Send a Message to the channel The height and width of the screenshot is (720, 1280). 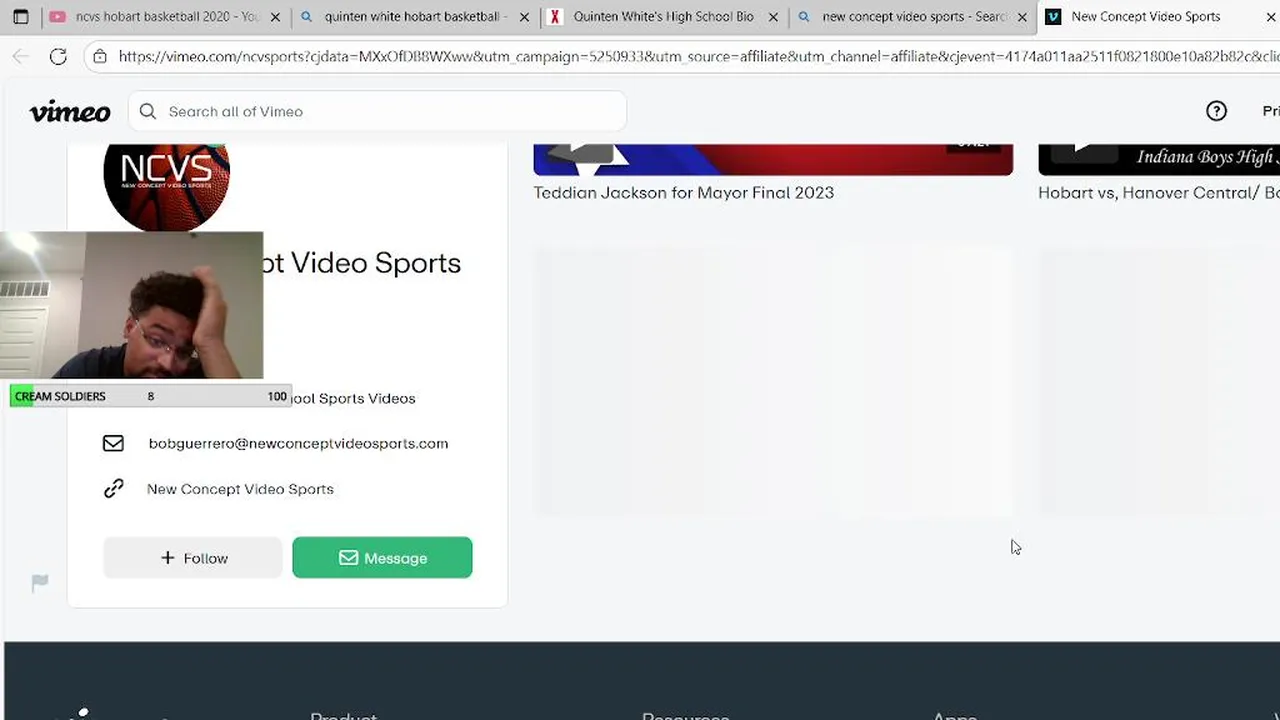[382, 558]
